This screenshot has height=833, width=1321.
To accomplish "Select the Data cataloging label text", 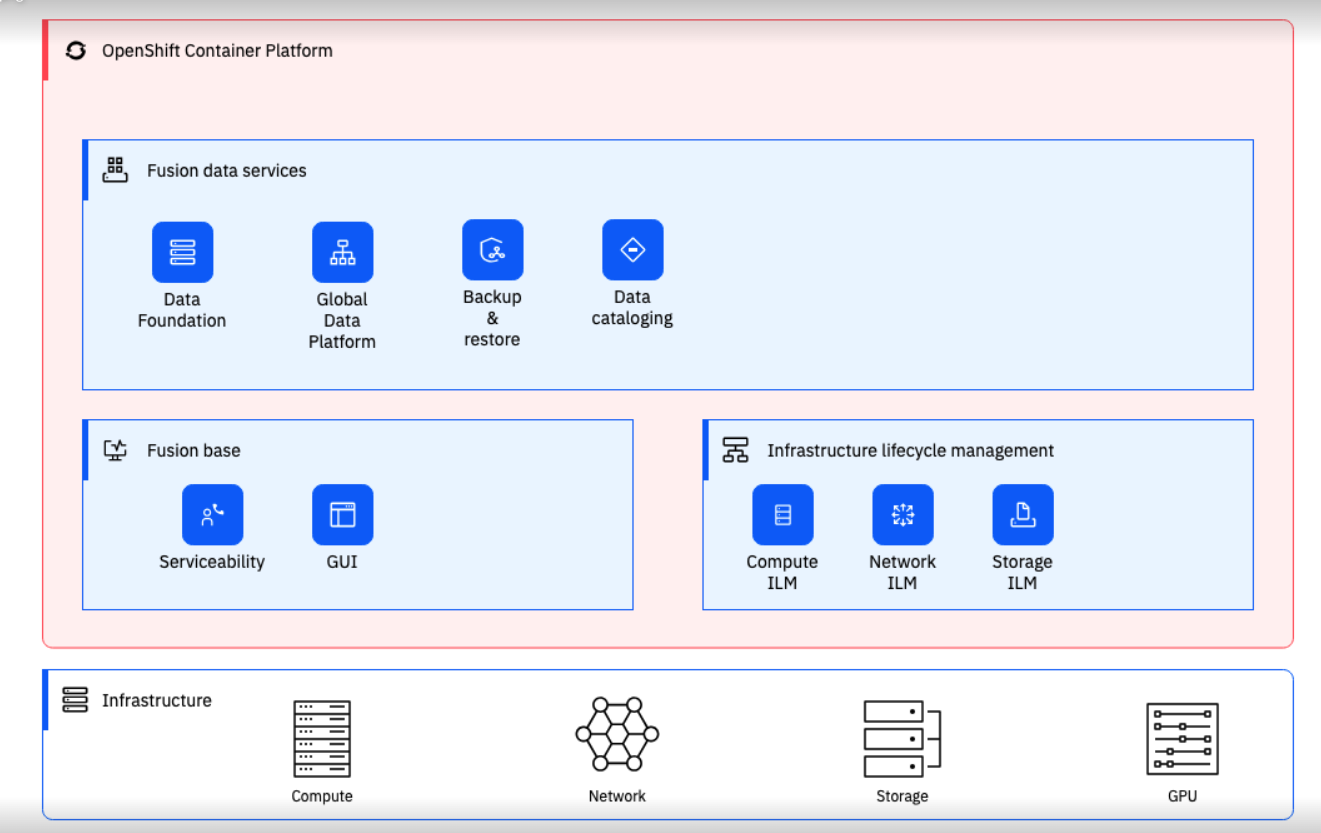I will point(632,308).
